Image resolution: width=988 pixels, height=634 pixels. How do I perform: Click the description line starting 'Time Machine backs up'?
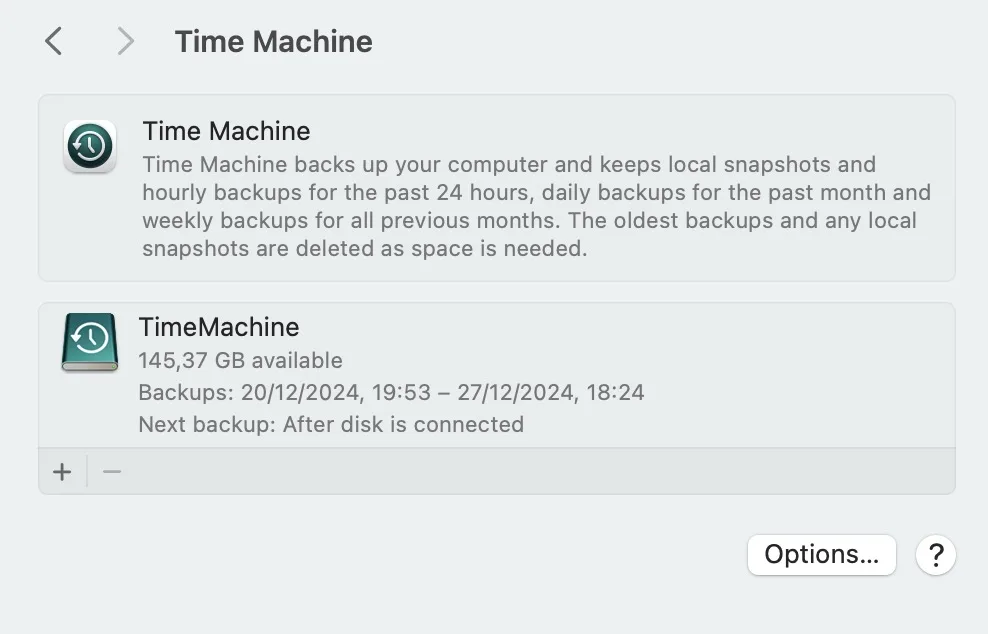tap(509, 164)
